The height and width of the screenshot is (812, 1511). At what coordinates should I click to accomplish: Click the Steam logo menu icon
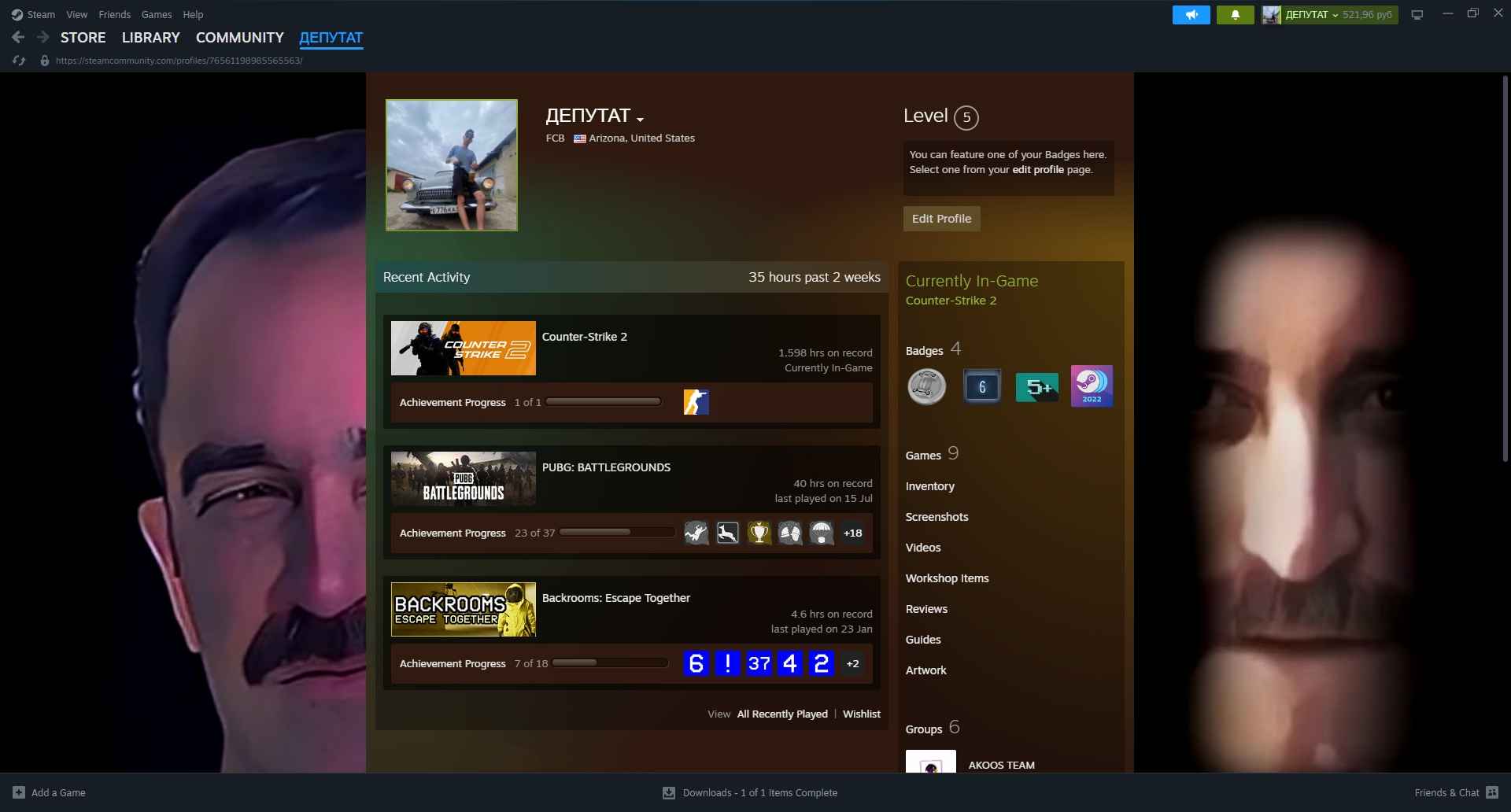coord(17,15)
